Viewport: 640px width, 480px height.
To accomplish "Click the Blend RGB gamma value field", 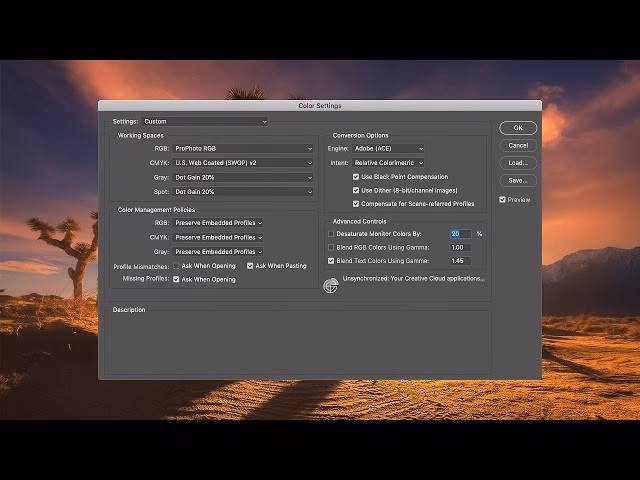I will [460, 247].
